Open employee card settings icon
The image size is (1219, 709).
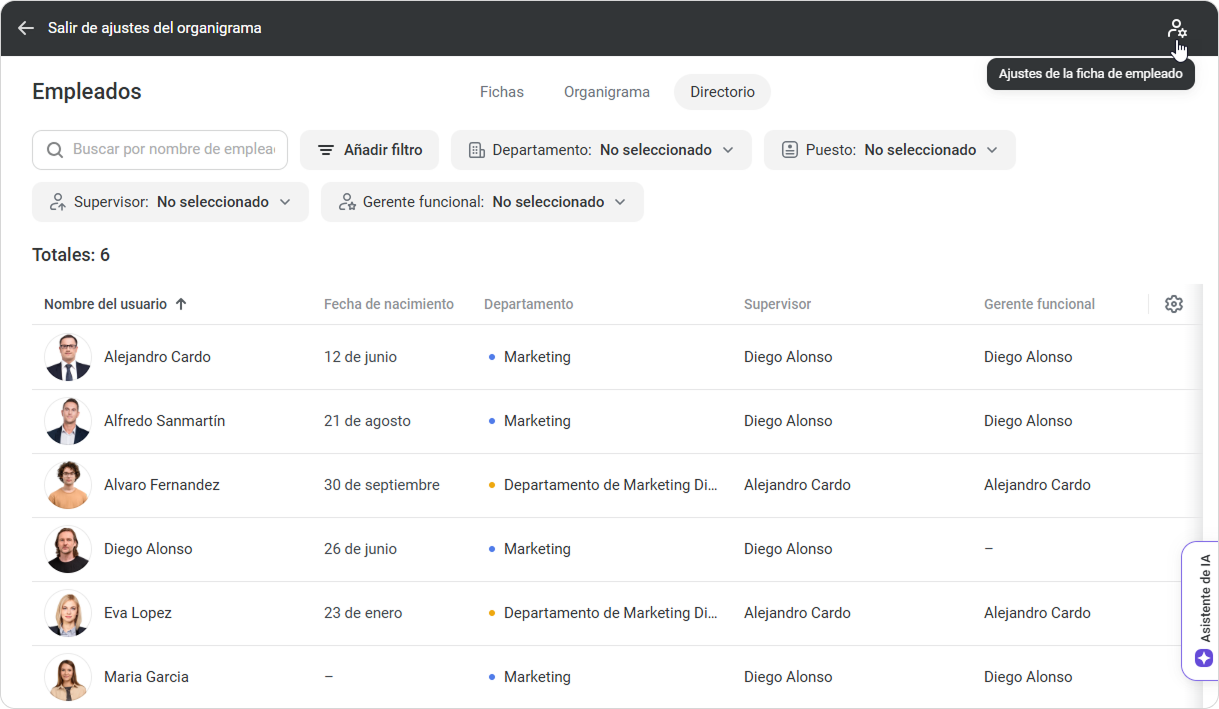point(1176,29)
